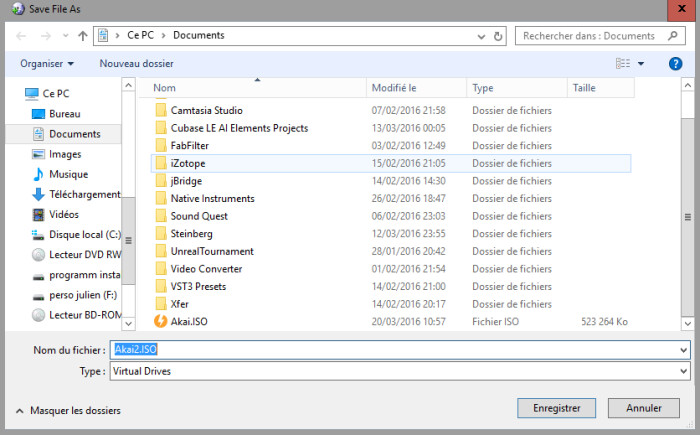Select the 'Steinberg' folder

pos(192,234)
